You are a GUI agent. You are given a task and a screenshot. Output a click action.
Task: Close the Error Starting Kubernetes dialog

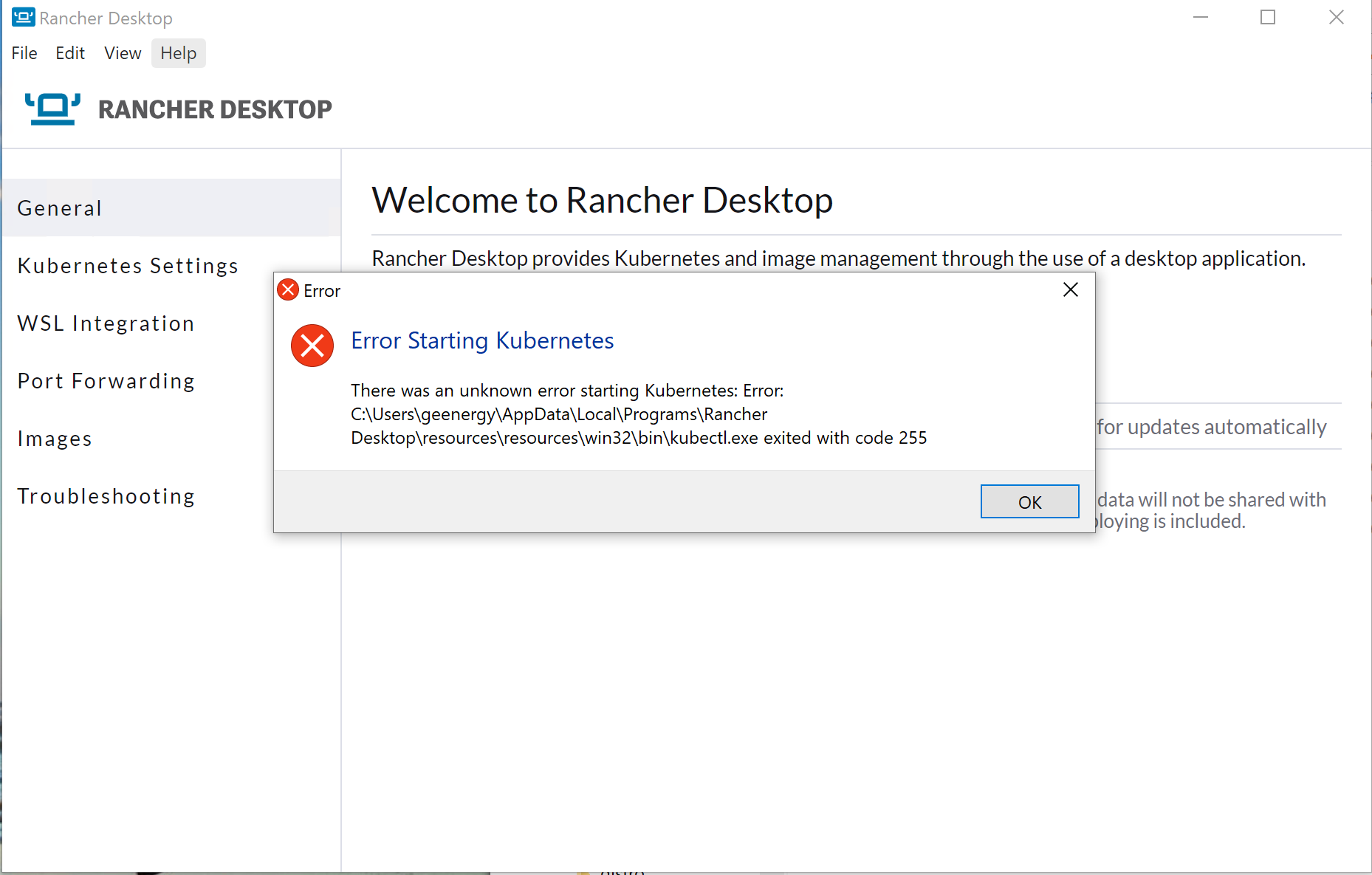pos(1070,289)
